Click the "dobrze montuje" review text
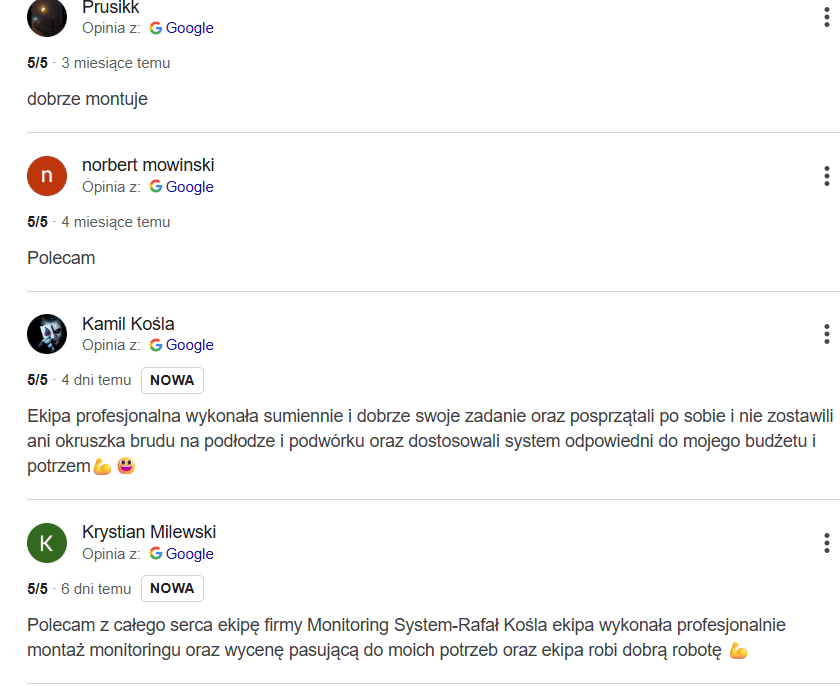 click(88, 99)
